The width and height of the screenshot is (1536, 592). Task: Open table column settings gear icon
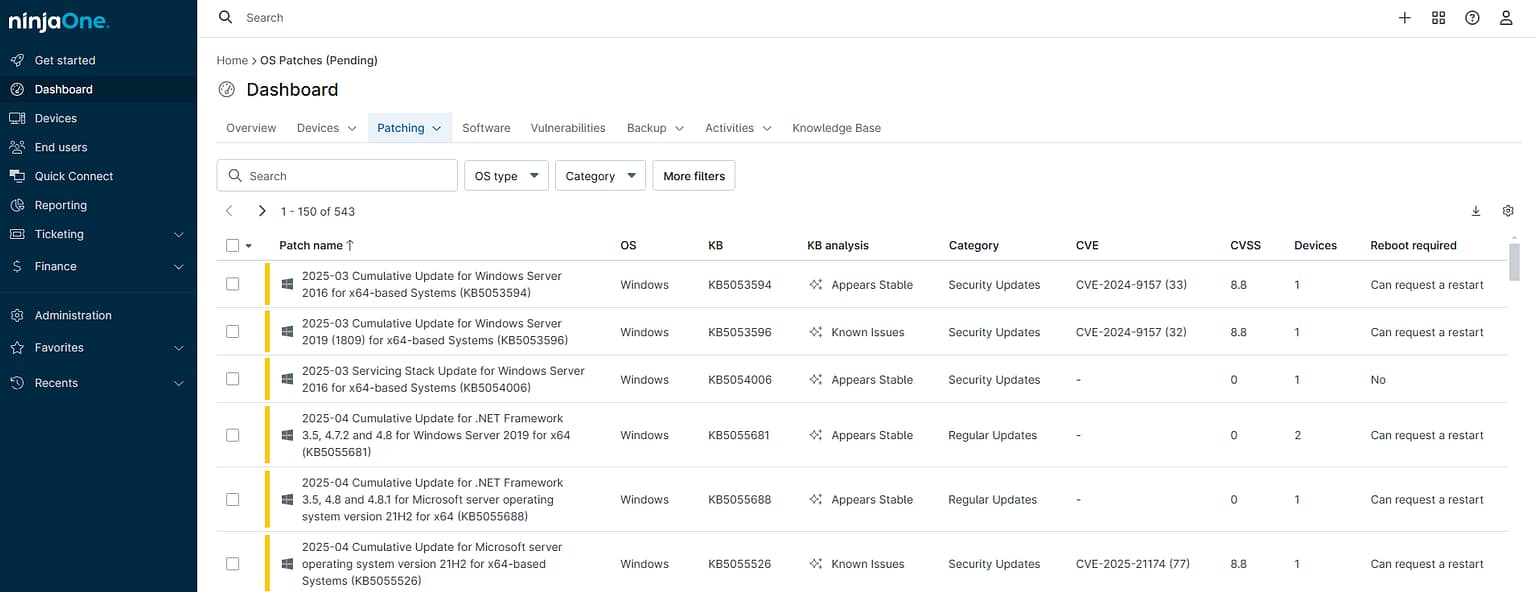tap(1508, 211)
